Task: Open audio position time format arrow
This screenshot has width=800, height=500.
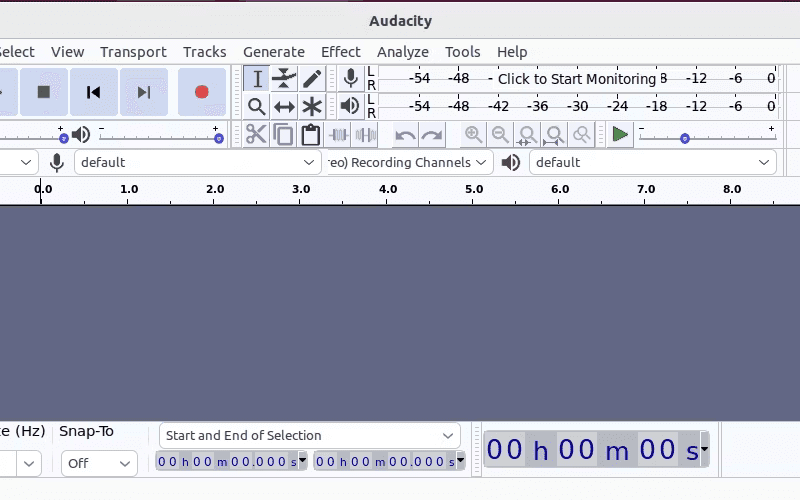Action: pyautogui.click(x=705, y=449)
